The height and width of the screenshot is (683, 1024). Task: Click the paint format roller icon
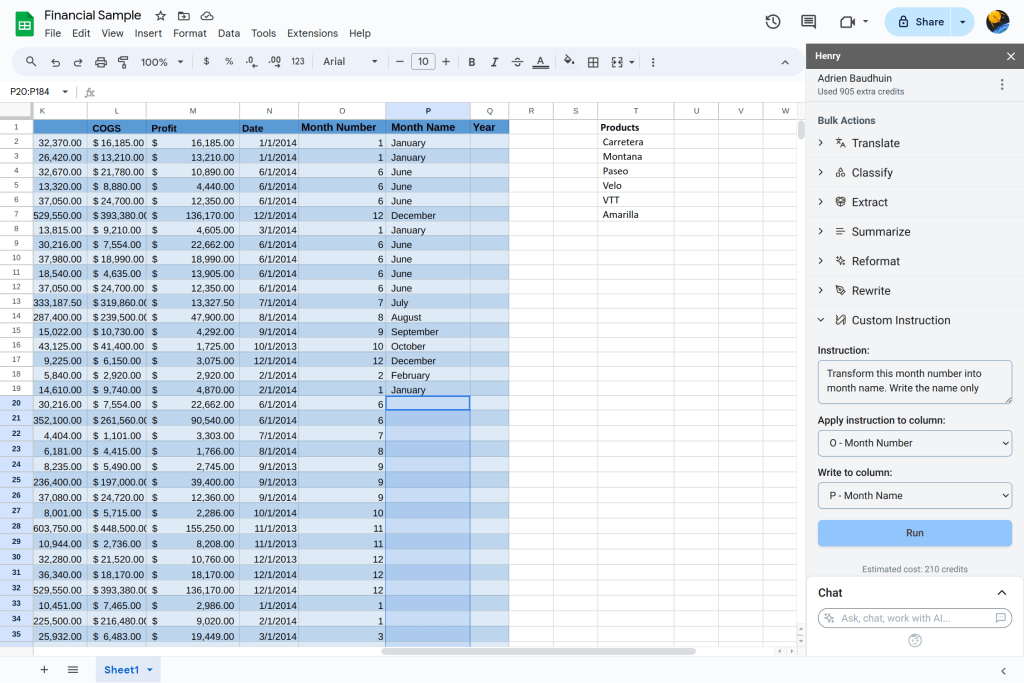coord(124,62)
